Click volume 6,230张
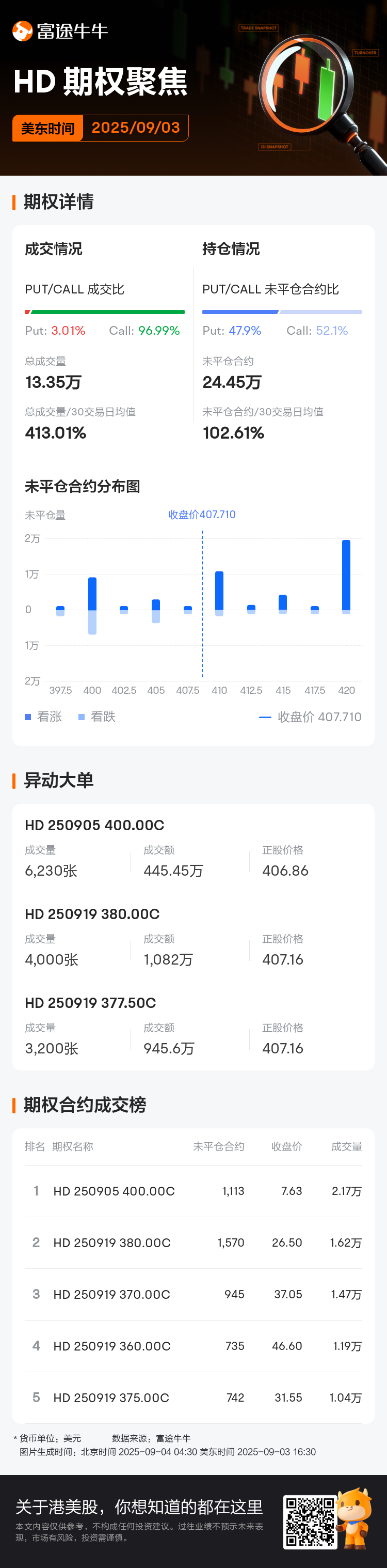Viewport: 387px width, 1568px height. tap(51, 871)
